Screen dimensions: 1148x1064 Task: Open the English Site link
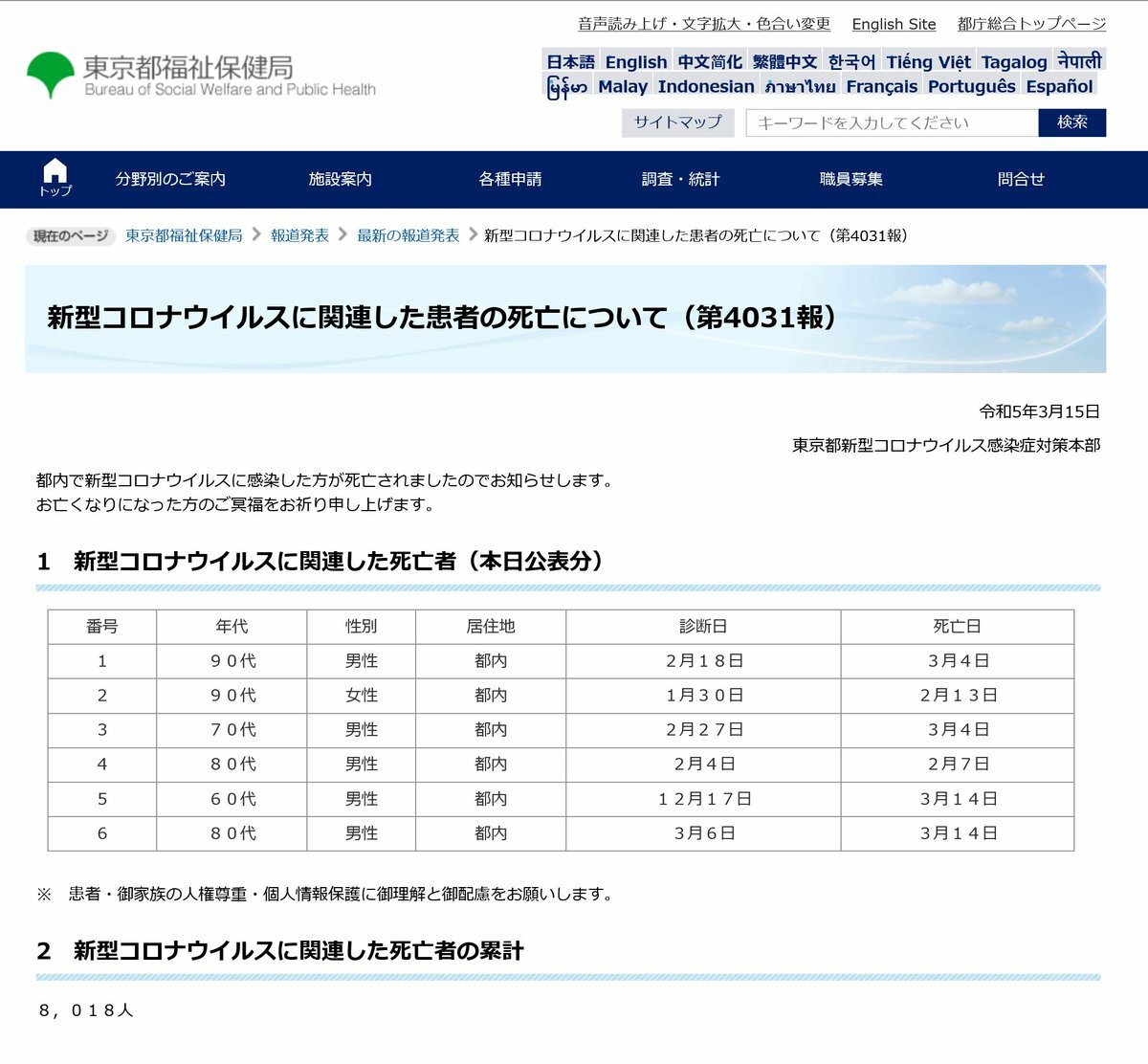click(894, 24)
